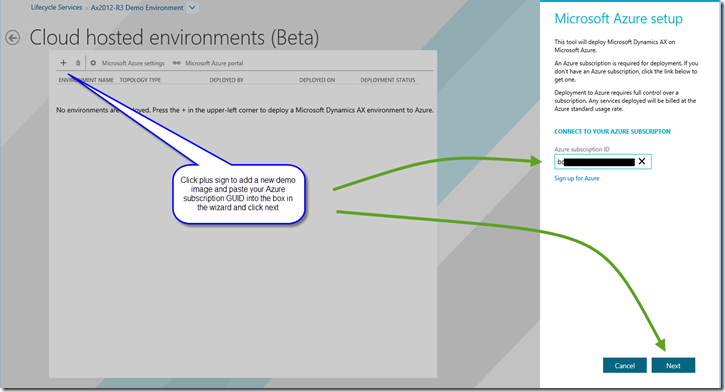Sort by Topology Type column header
The image size is (725, 392).
coord(140,80)
